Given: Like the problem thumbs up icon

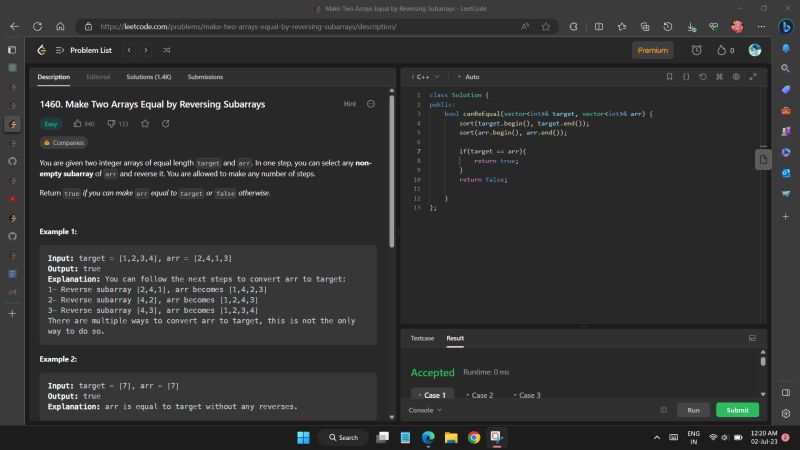Looking at the screenshot, I should point(78,123).
